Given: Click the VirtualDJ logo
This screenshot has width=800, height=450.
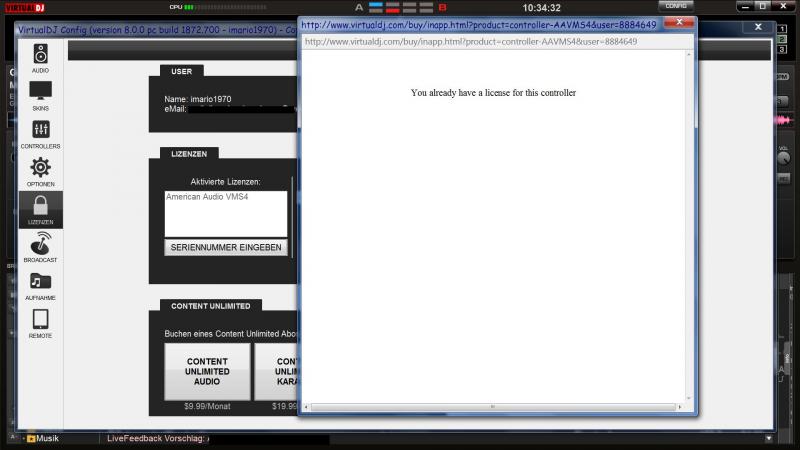Looking at the screenshot, I should (x=25, y=7).
